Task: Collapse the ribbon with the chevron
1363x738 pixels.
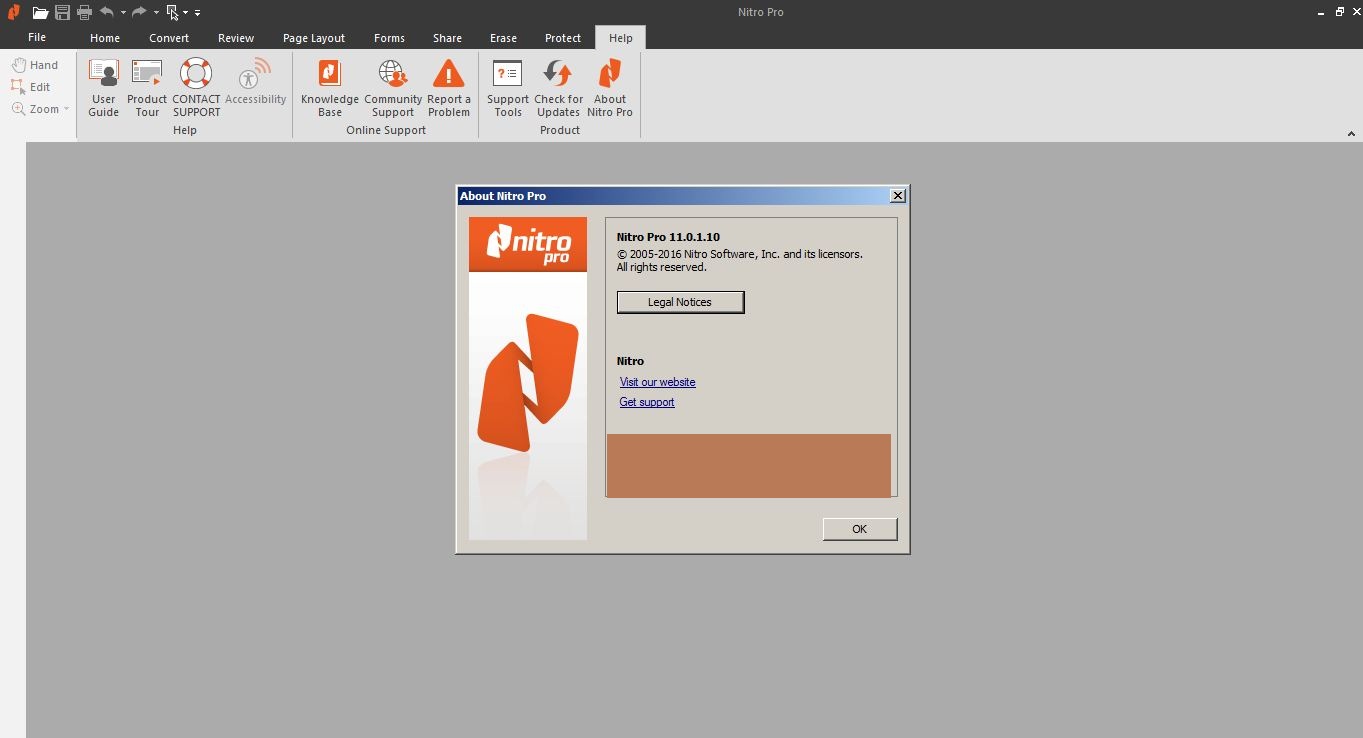Action: point(1351,133)
